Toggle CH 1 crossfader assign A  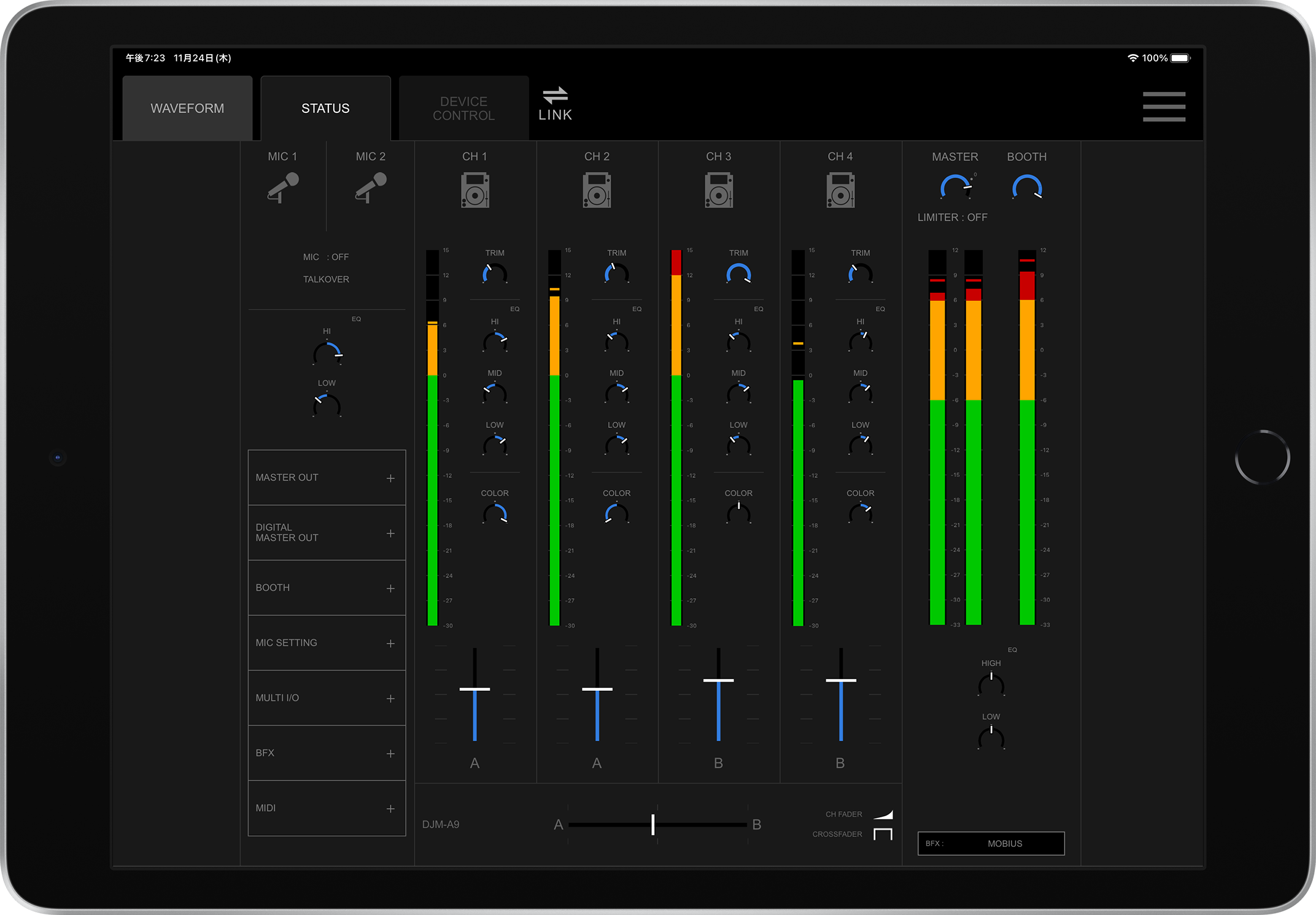(x=474, y=763)
